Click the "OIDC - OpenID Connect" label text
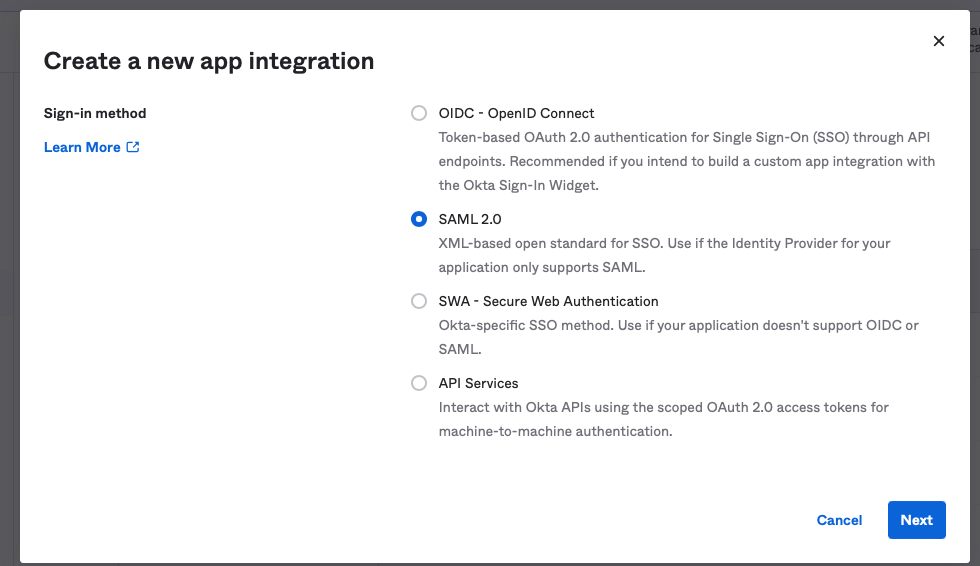The height and width of the screenshot is (566, 980). (516, 113)
